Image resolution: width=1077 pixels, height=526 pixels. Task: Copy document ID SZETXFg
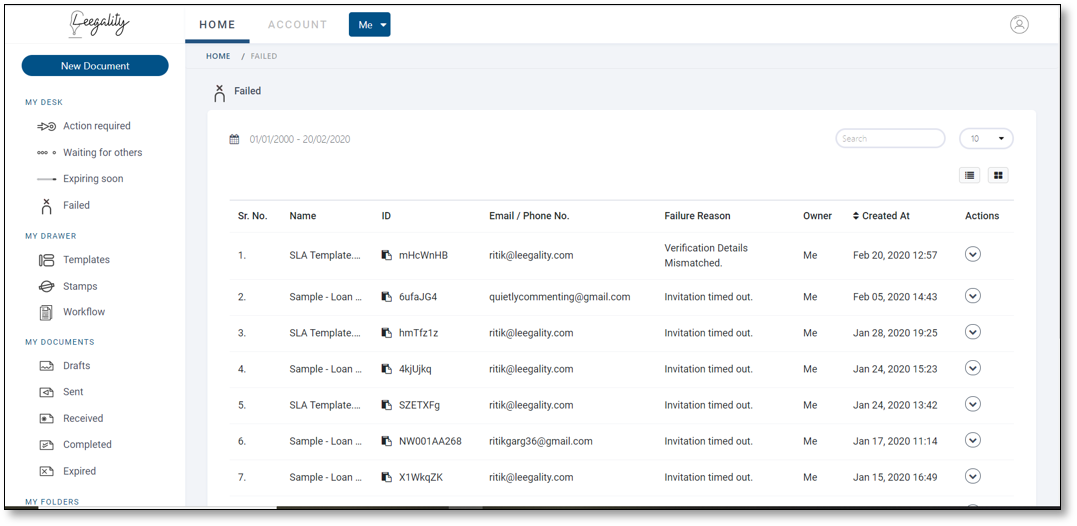387,405
